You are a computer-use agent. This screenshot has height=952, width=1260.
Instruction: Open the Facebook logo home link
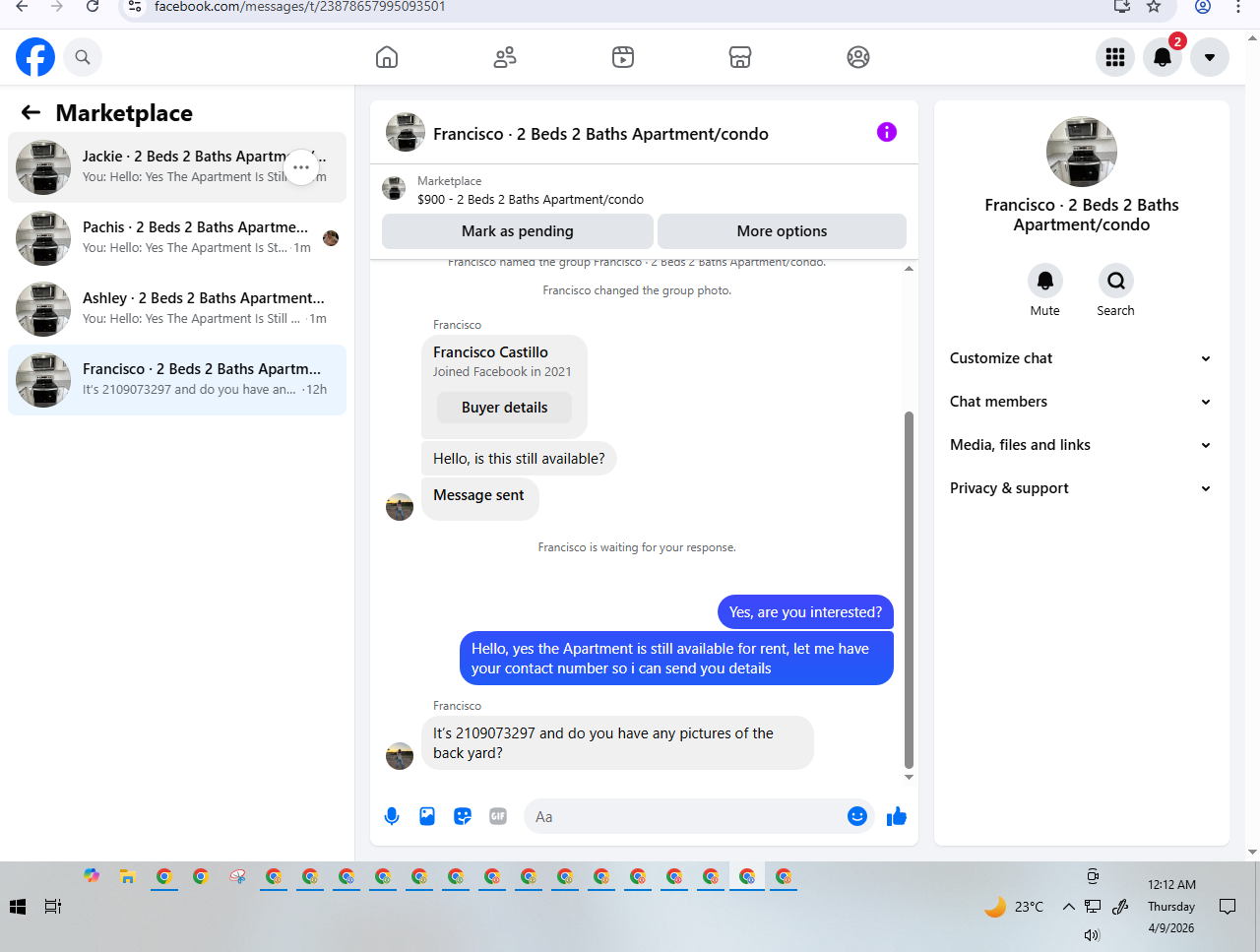click(x=35, y=57)
